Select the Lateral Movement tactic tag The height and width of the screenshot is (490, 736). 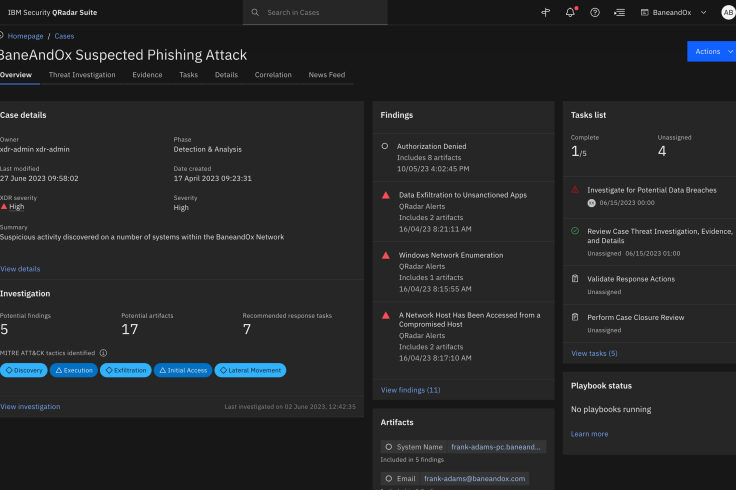(x=250, y=370)
